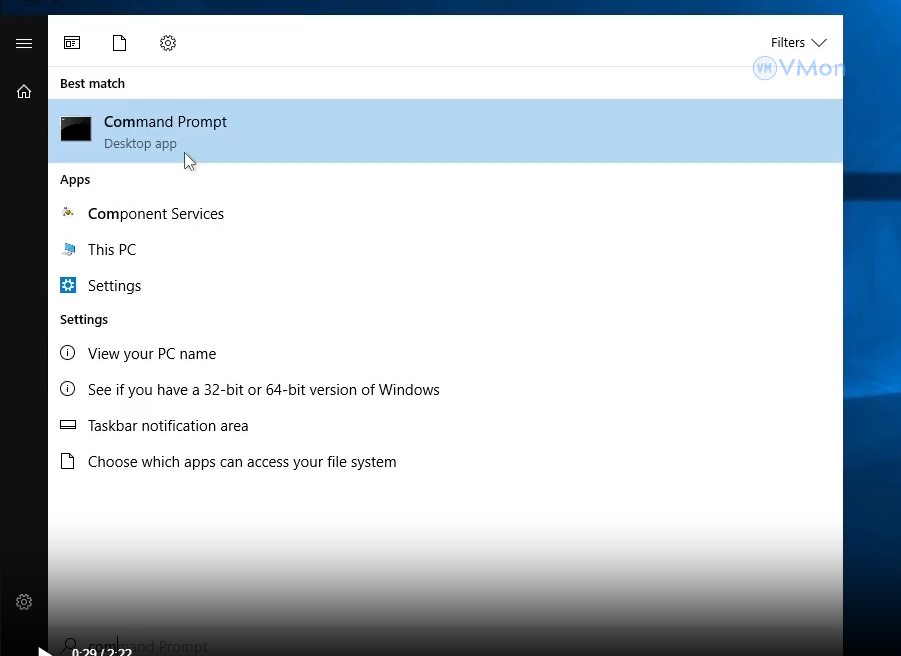This screenshot has height=656, width=901.
Task: Click the Component Services icon
Action: coord(68,213)
